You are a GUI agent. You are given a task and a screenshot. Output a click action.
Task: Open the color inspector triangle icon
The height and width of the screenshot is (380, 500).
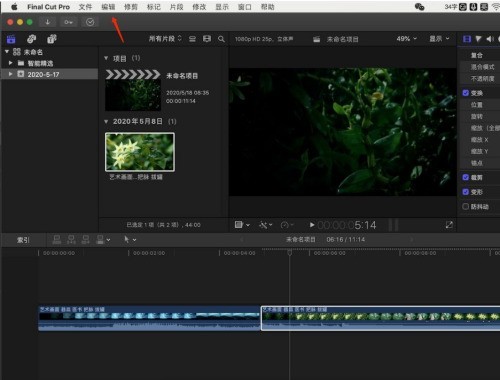click(x=478, y=39)
